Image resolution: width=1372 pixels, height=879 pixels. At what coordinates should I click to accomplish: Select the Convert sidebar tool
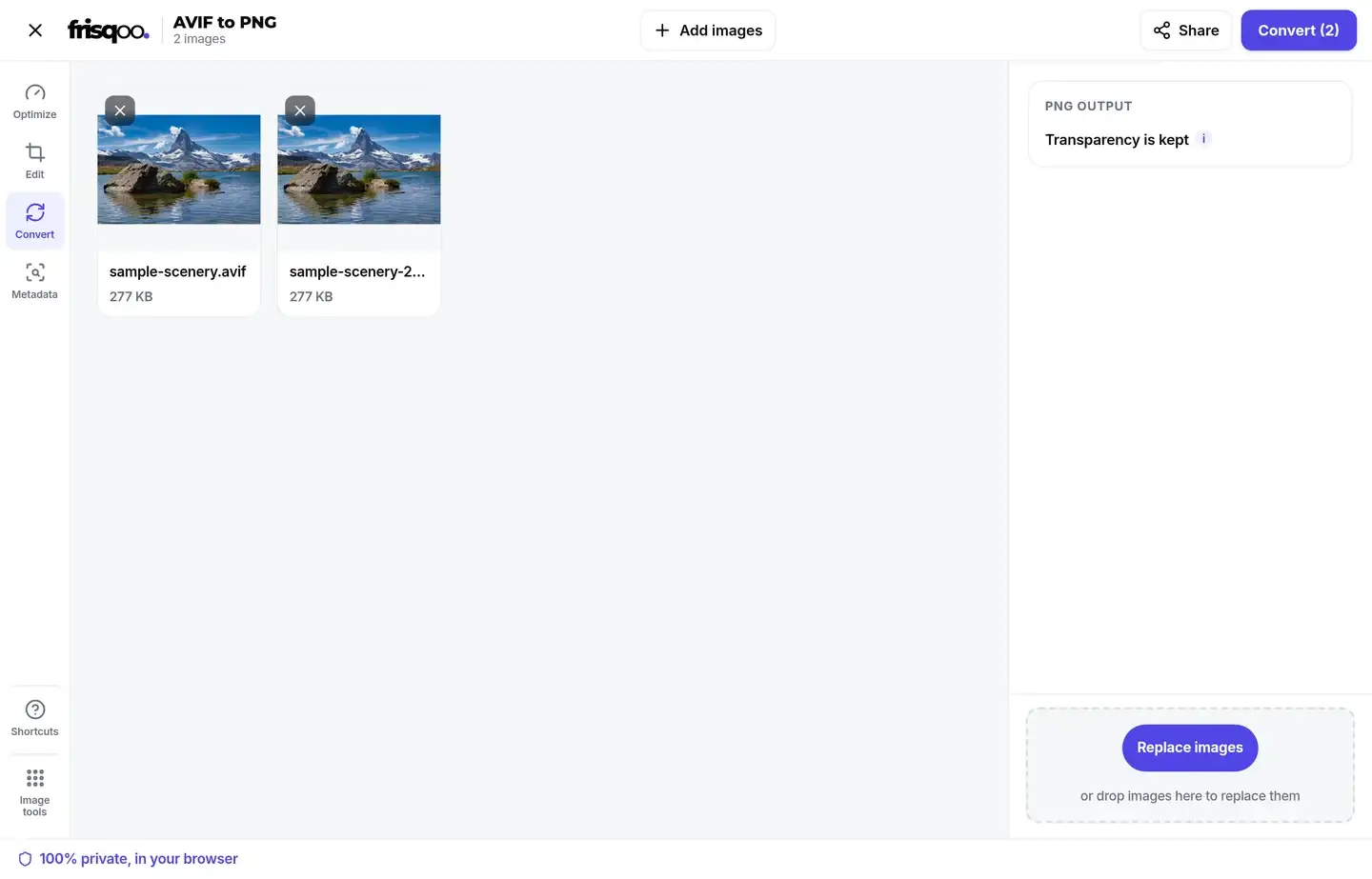point(35,221)
